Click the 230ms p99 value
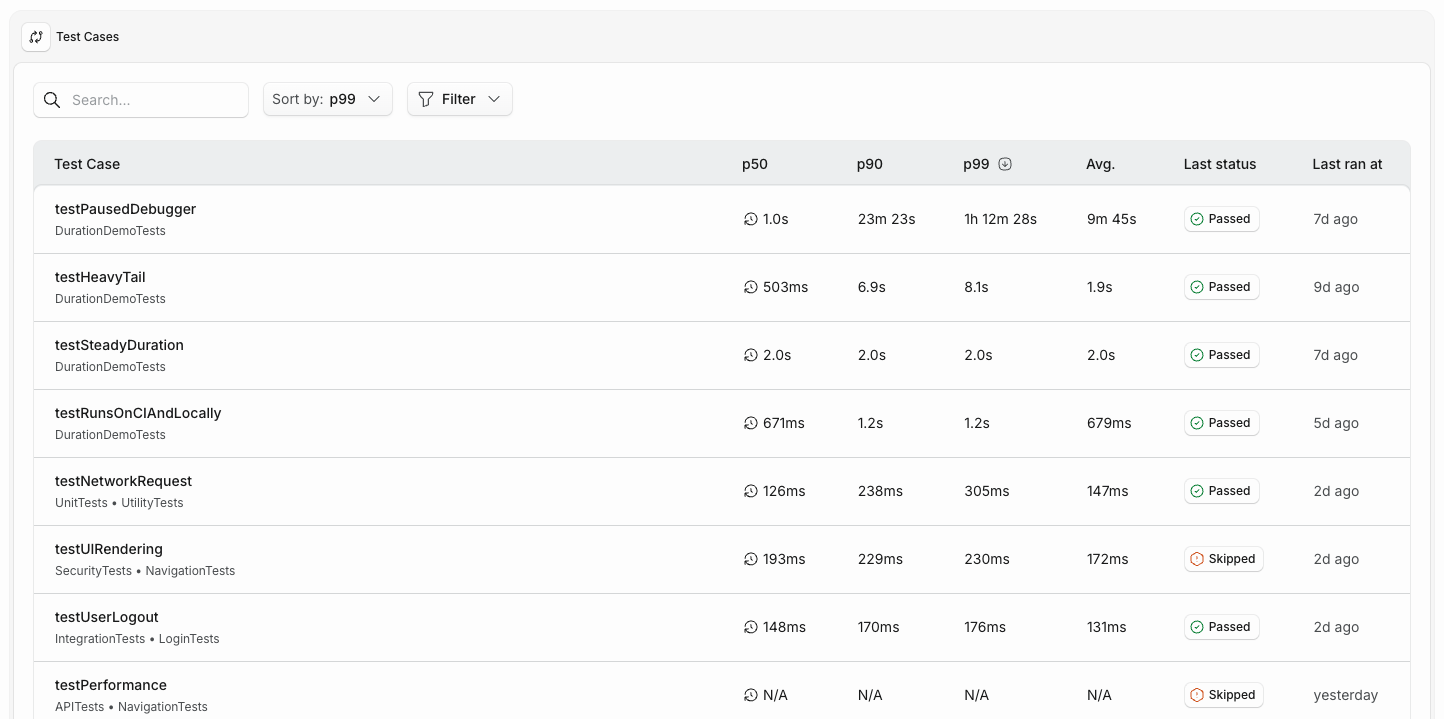This screenshot has width=1444, height=719. [987, 559]
